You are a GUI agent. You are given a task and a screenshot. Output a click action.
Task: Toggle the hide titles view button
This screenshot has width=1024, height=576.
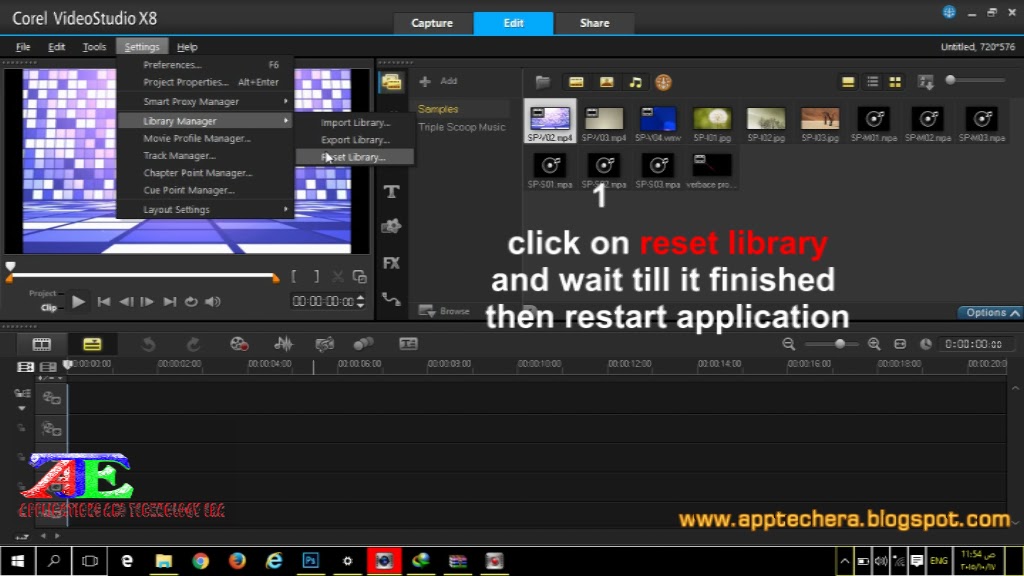848,82
